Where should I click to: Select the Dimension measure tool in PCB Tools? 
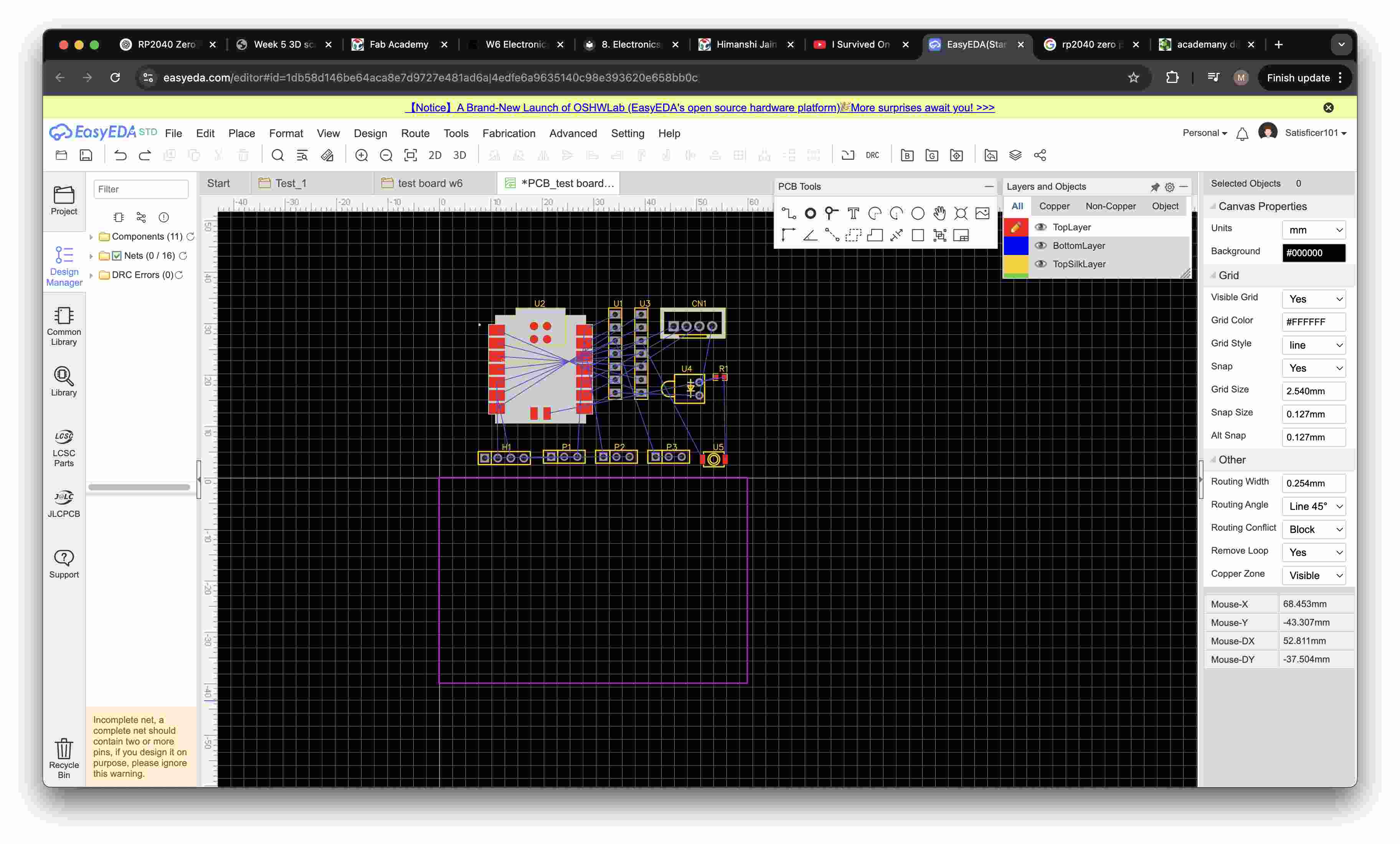point(896,235)
